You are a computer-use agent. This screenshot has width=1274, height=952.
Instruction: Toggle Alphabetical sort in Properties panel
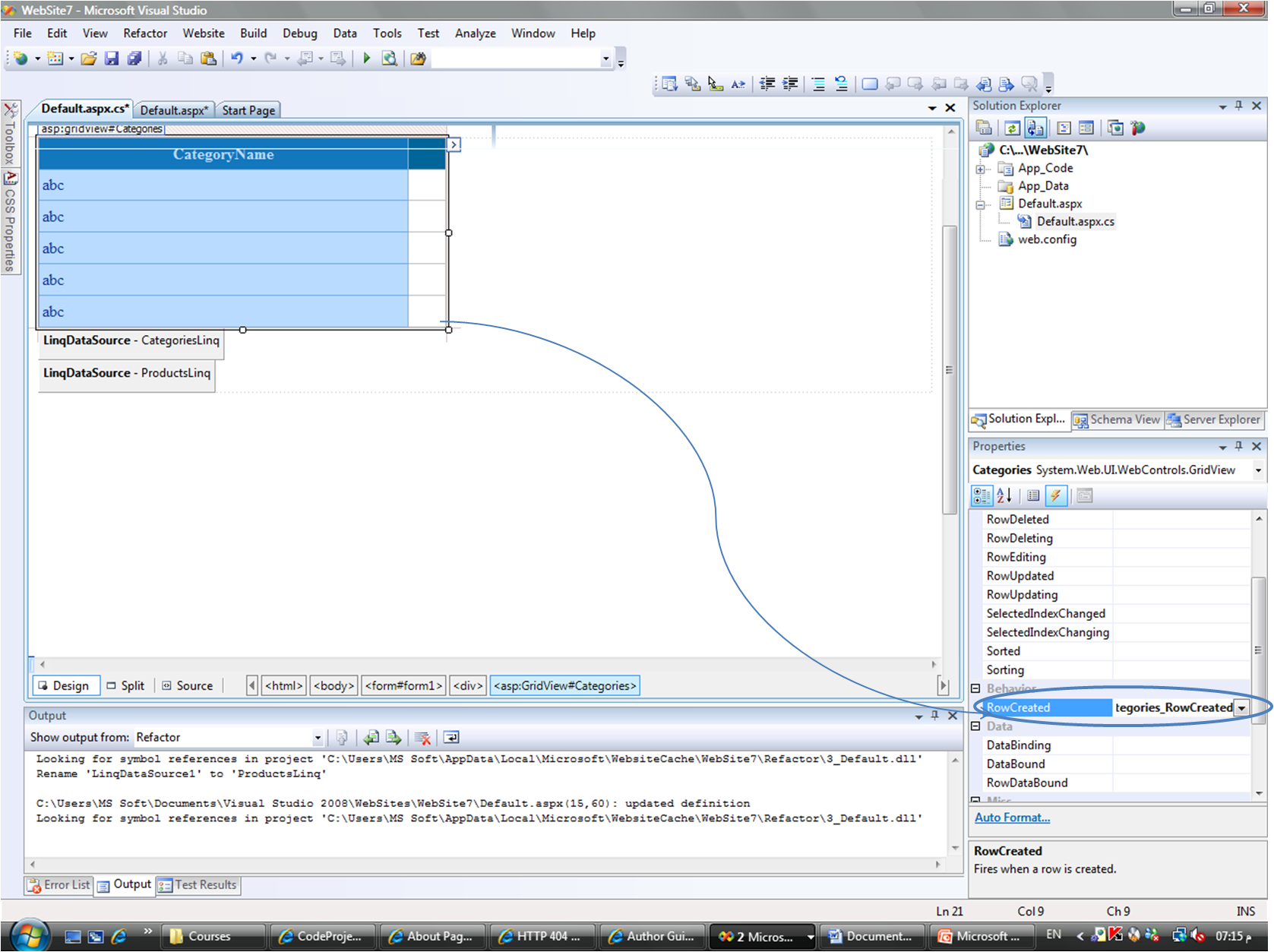coord(1004,496)
